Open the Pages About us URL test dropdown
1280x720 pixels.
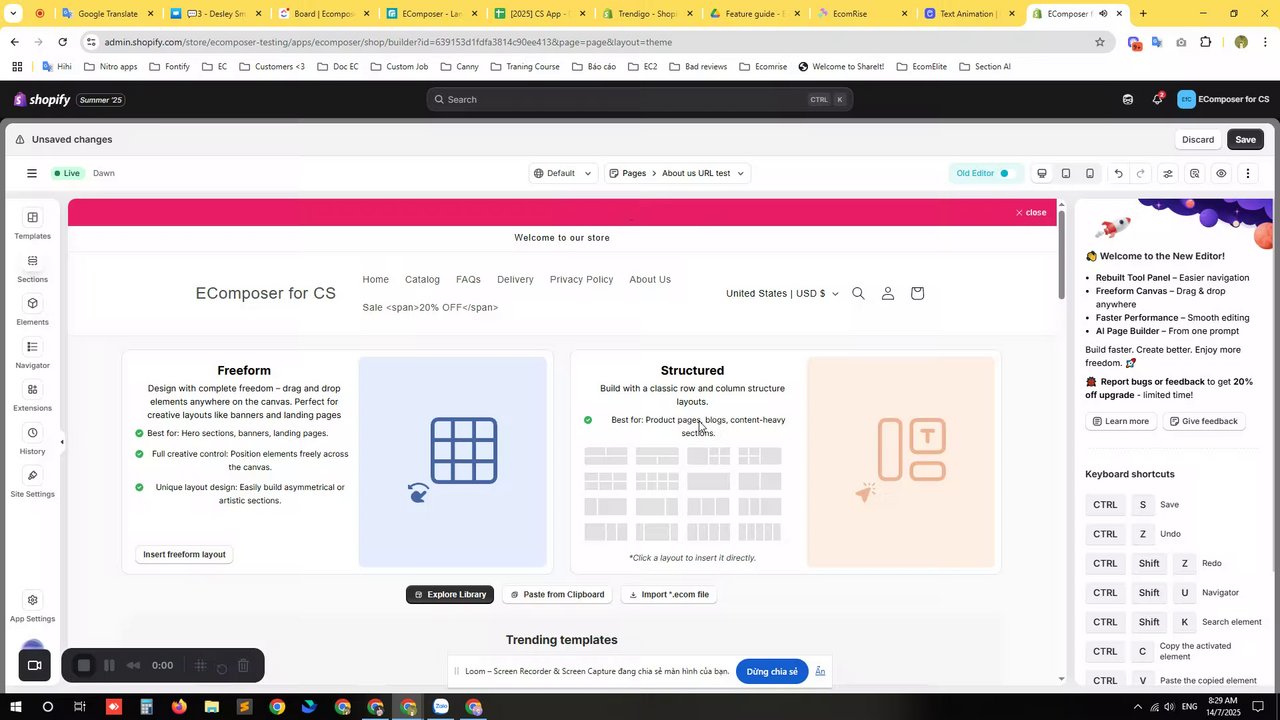coord(677,173)
